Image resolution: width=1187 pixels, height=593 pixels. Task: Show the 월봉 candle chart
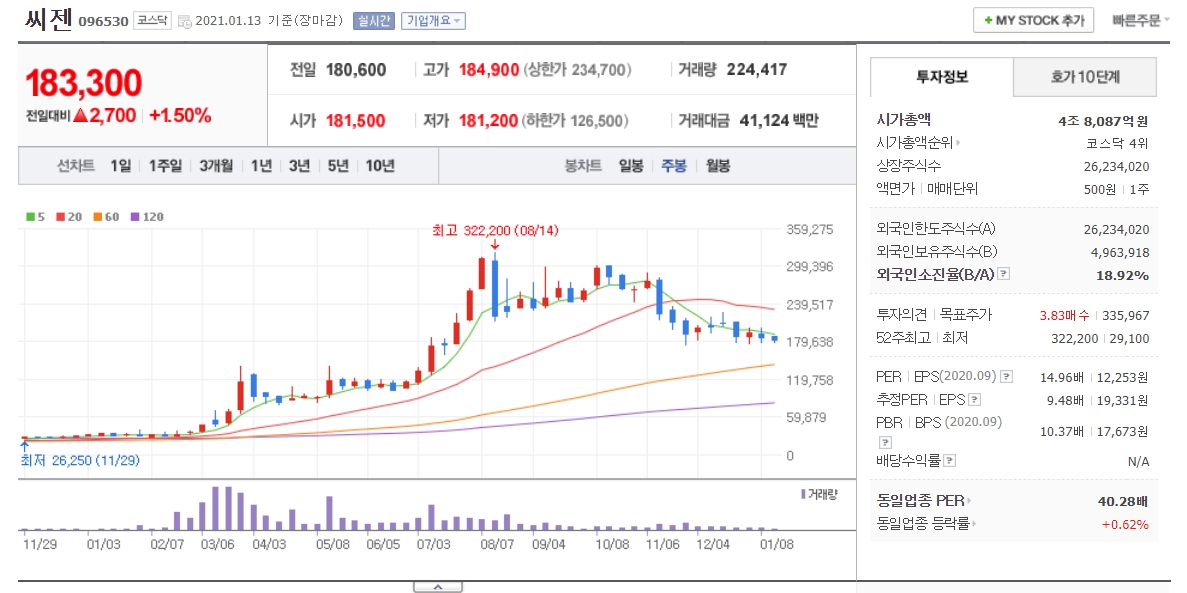pyautogui.click(x=718, y=166)
